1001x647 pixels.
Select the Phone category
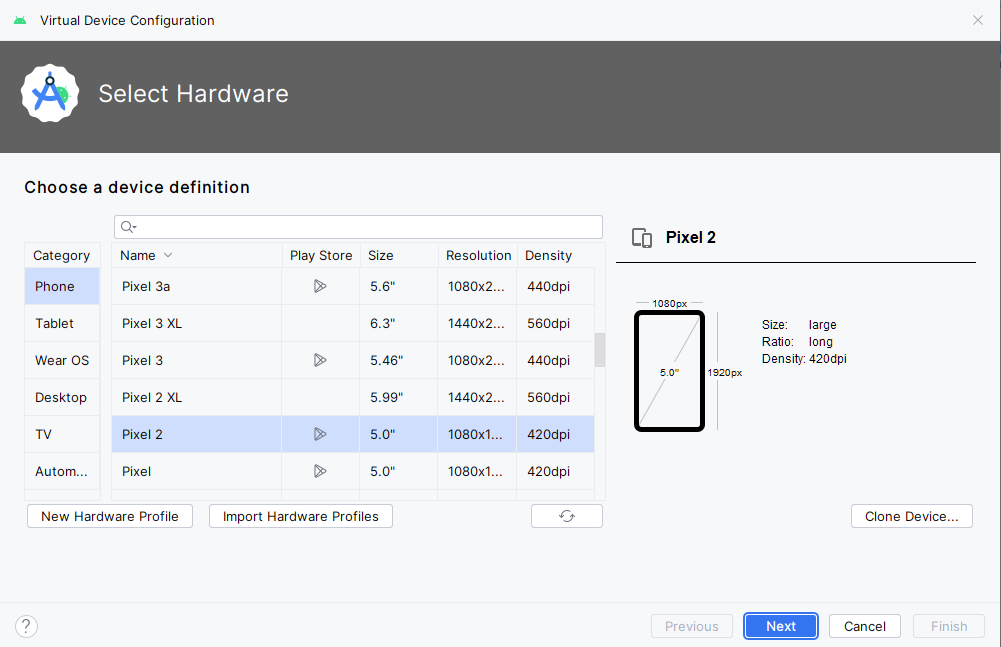tap(62, 286)
